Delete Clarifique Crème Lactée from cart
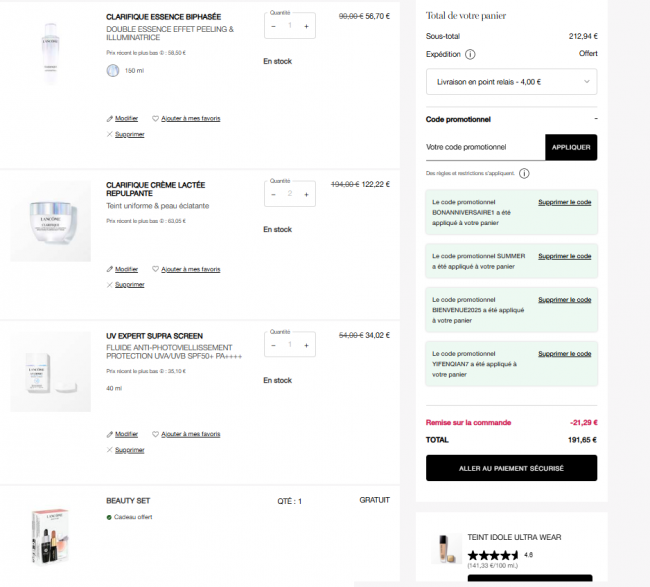This screenshot has width=650, height=587. point(126,285)
